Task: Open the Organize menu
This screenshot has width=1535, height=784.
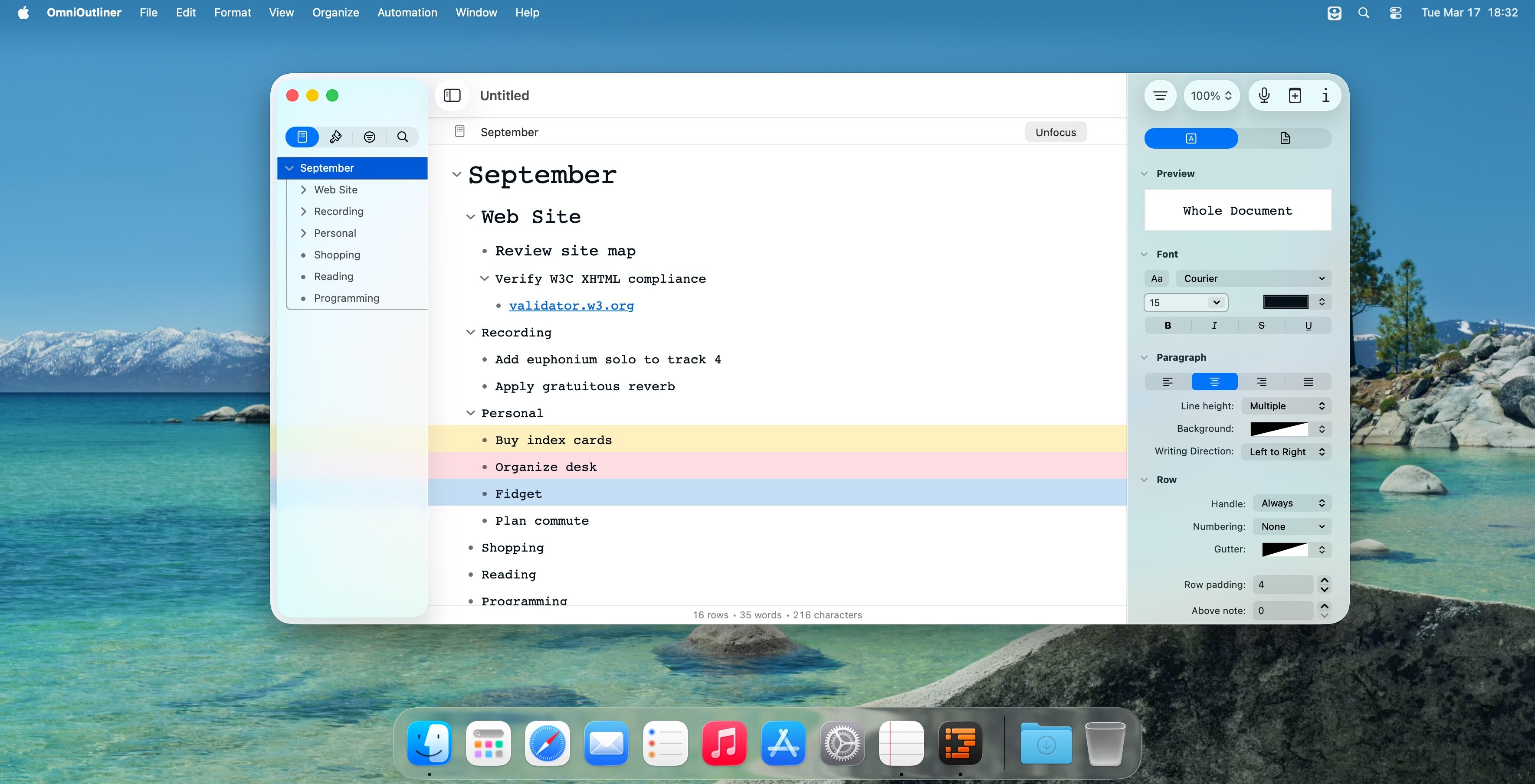Action: [335, 13]
